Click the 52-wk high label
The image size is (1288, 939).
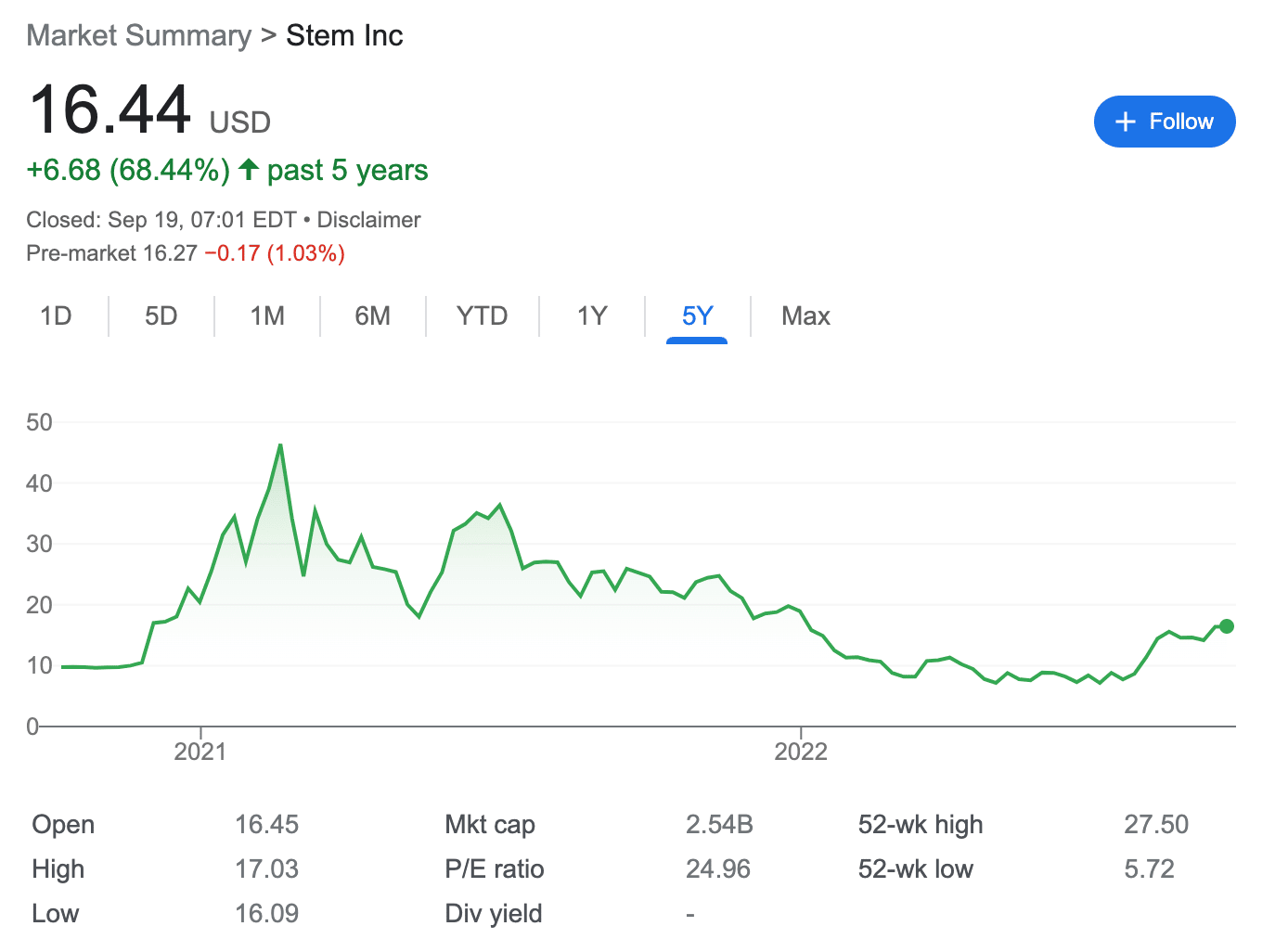[921, 824]
